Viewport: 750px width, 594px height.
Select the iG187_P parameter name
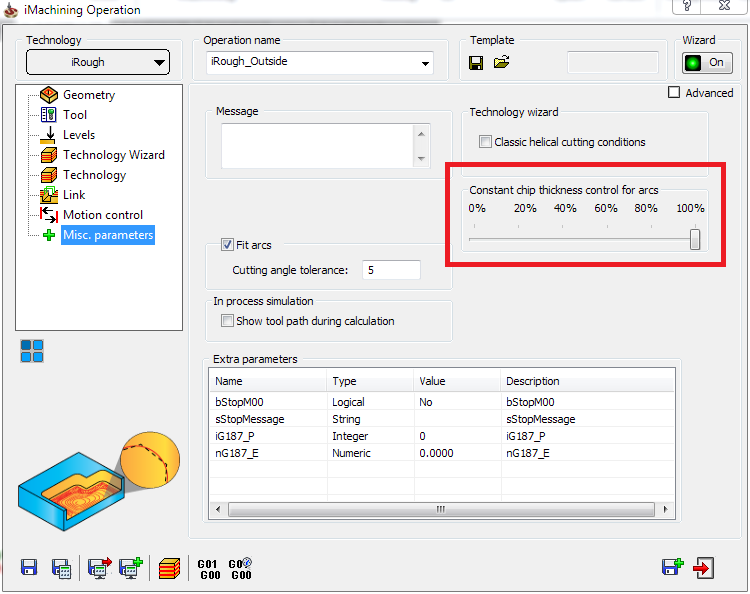[x=233, y=436]
